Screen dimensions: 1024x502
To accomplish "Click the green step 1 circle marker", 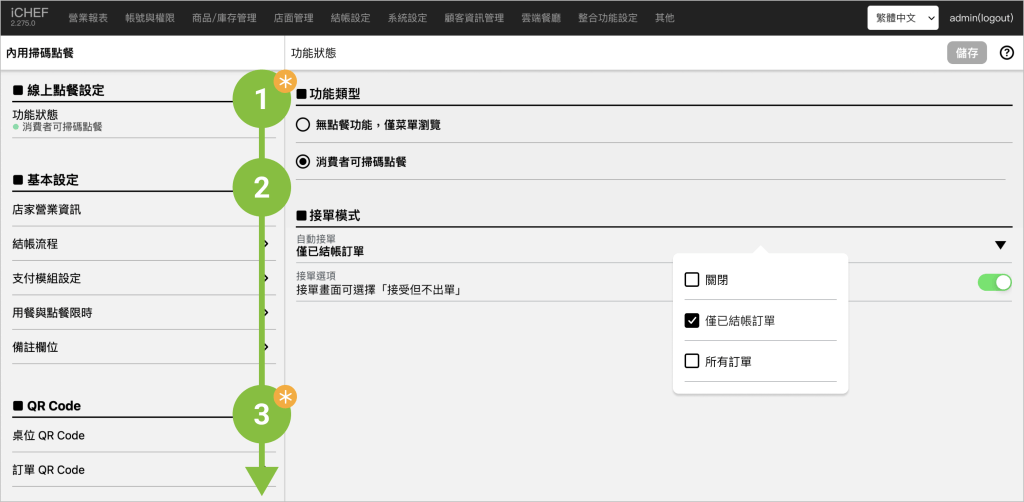I will click(261, 99).
